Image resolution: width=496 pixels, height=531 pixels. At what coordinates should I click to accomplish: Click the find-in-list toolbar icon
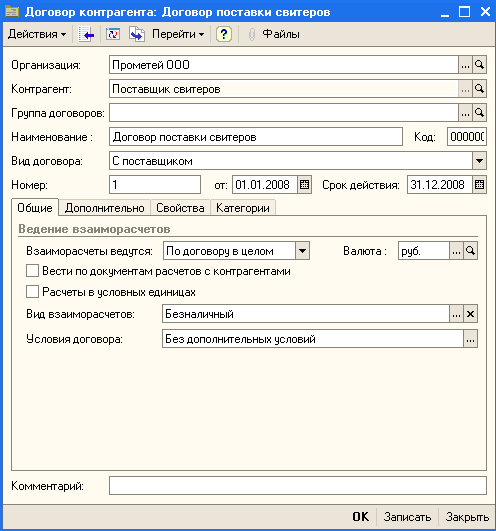tap(86, 34)
